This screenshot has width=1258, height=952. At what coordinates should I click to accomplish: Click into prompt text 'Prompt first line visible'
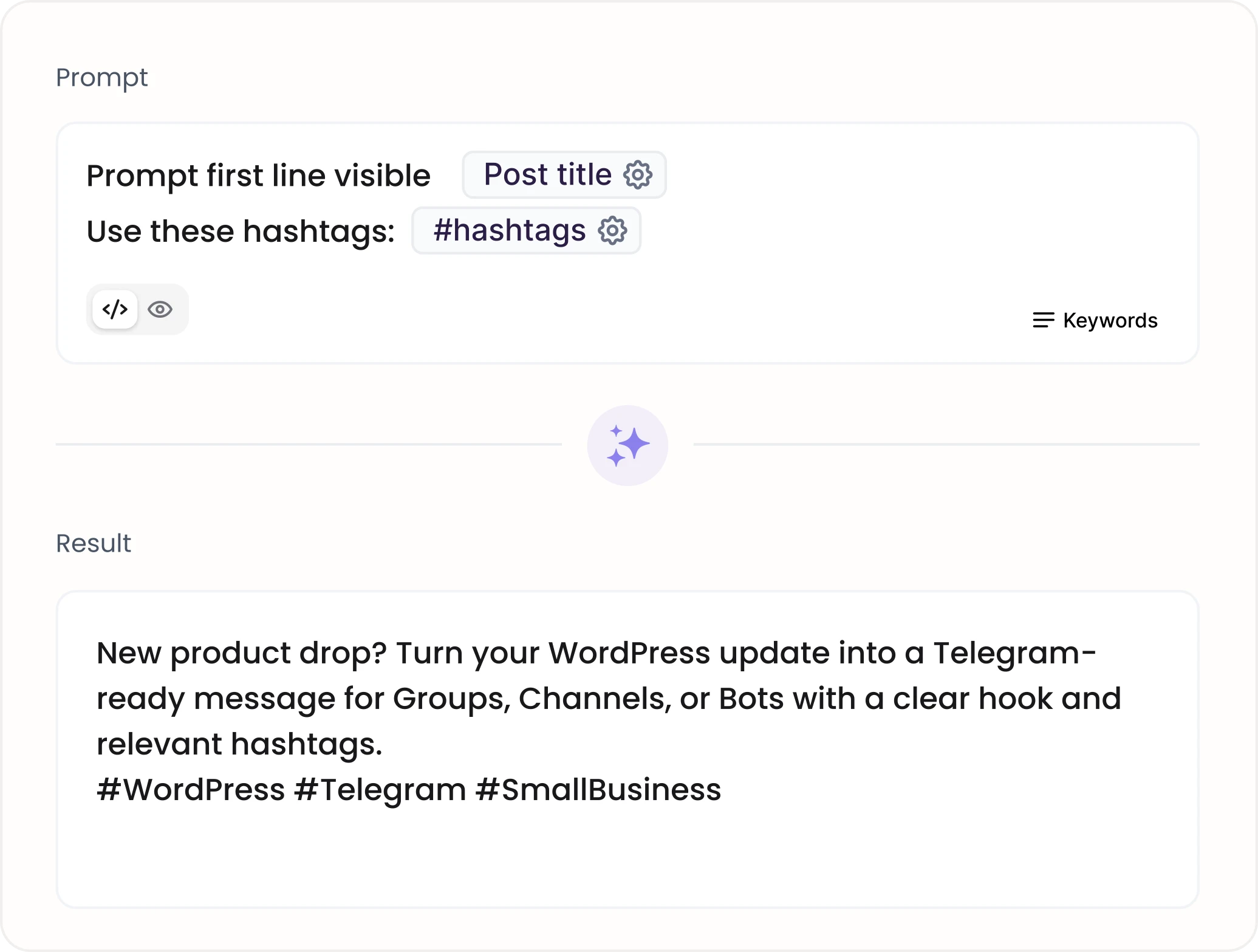[258, 176]
